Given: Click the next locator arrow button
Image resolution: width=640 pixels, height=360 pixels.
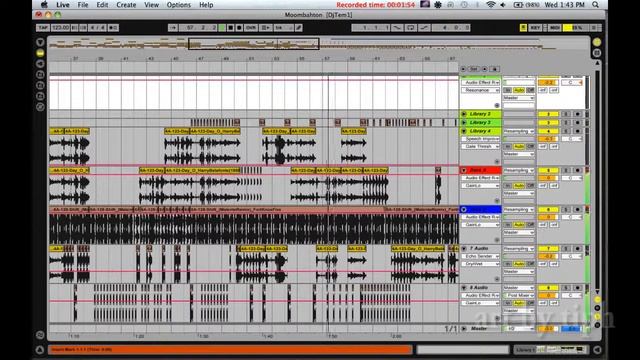Looking at the screenshot, I should tap(485, 69).
